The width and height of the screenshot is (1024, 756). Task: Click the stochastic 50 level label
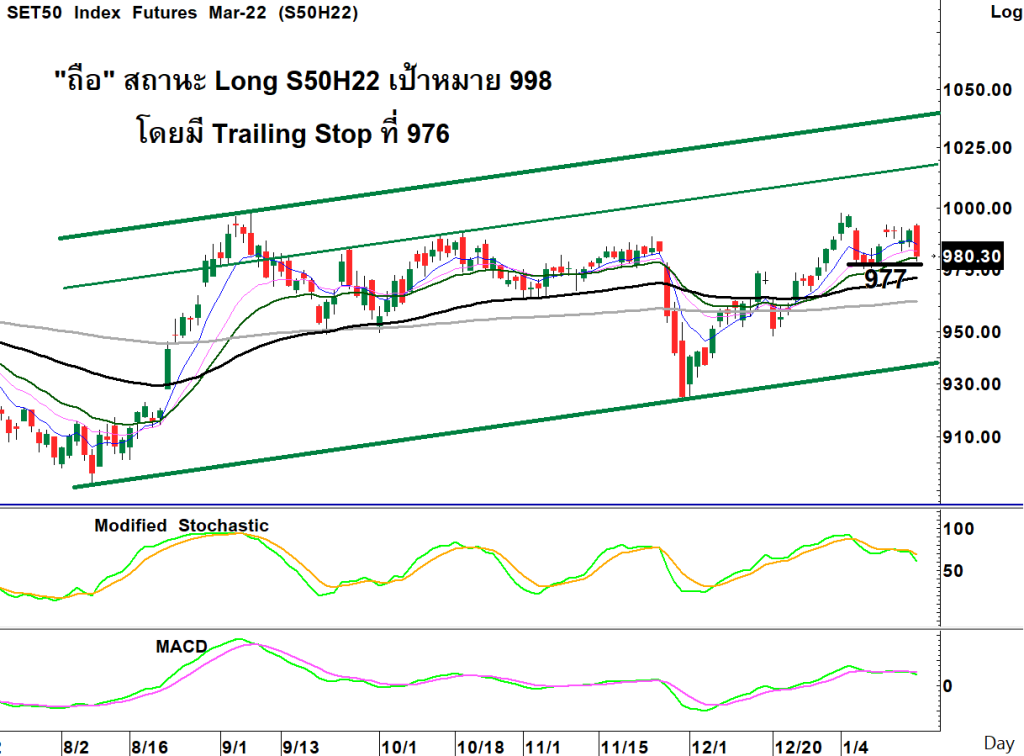(x=954, y=571)
